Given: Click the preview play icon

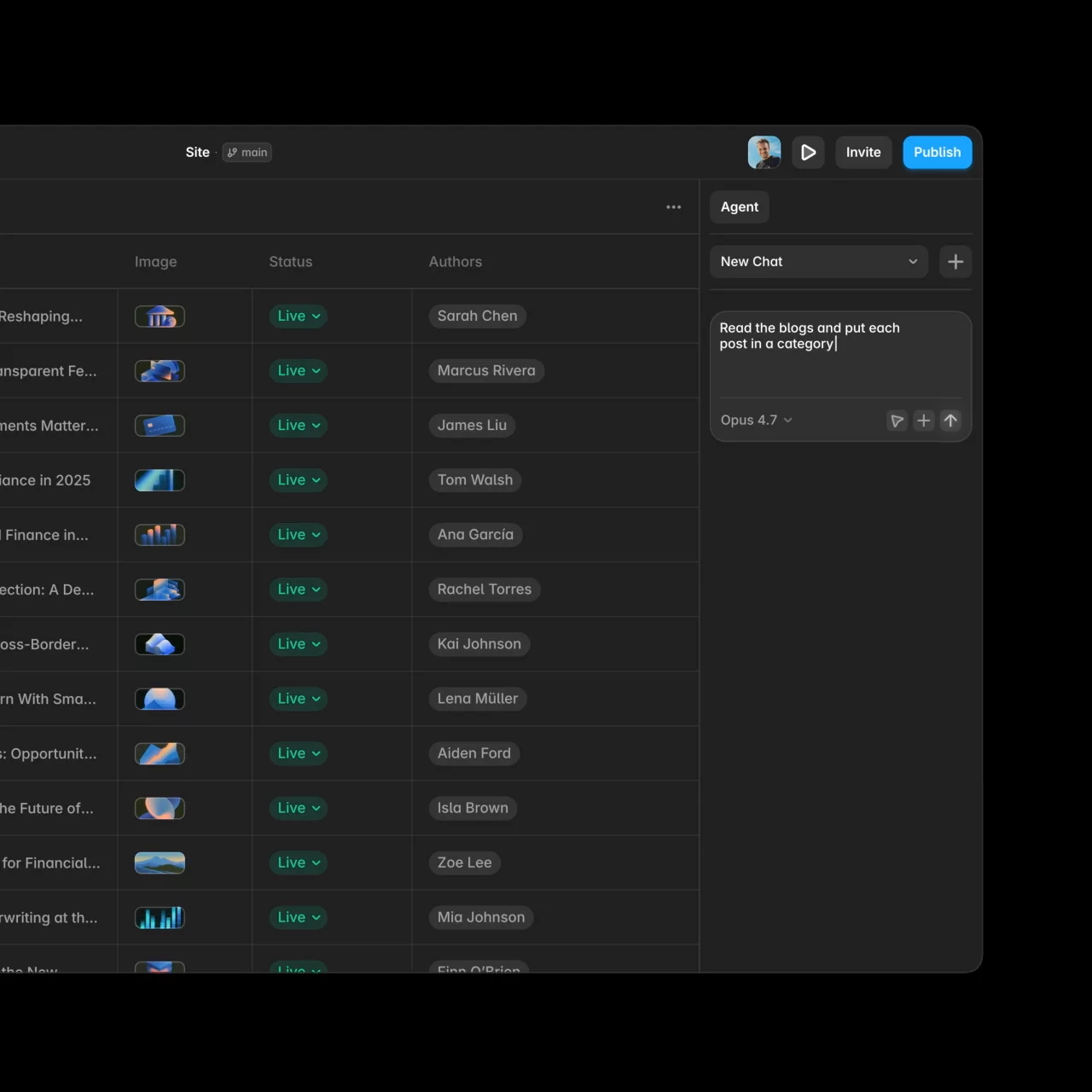Looking at the screenshot, I should point(808,153).
